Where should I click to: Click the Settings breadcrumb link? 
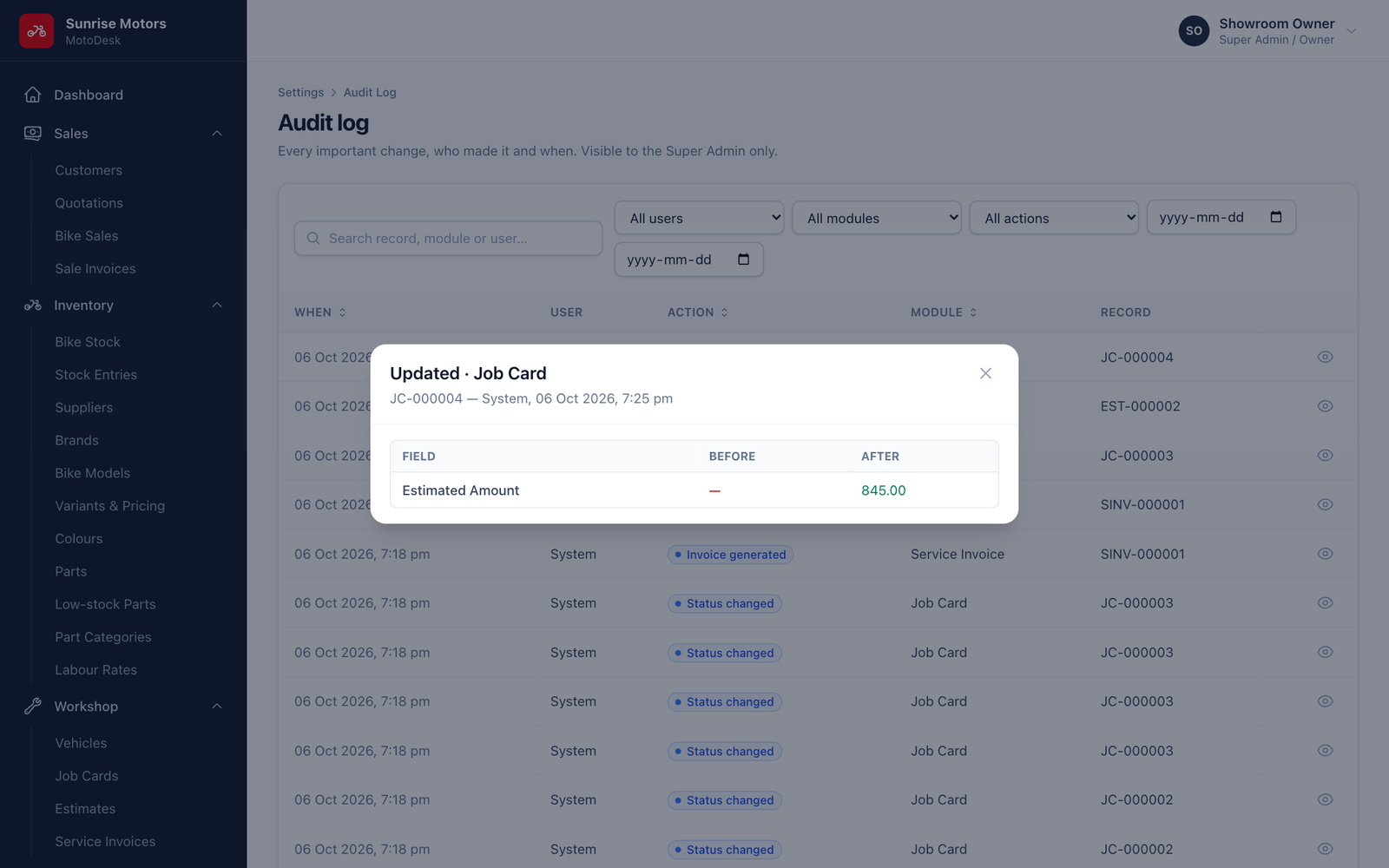click(300, 92)
